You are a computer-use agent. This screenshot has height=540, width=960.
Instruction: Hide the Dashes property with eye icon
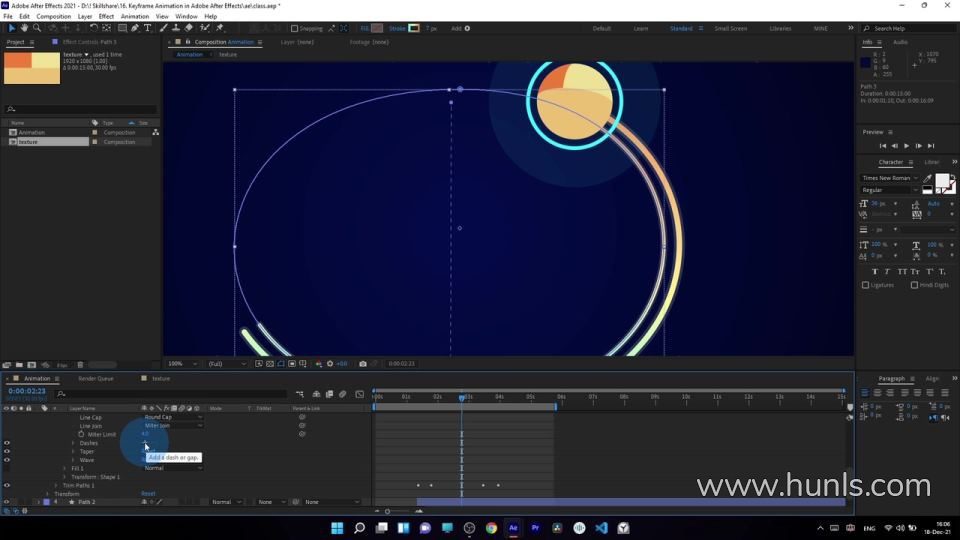tap(7, 443)
